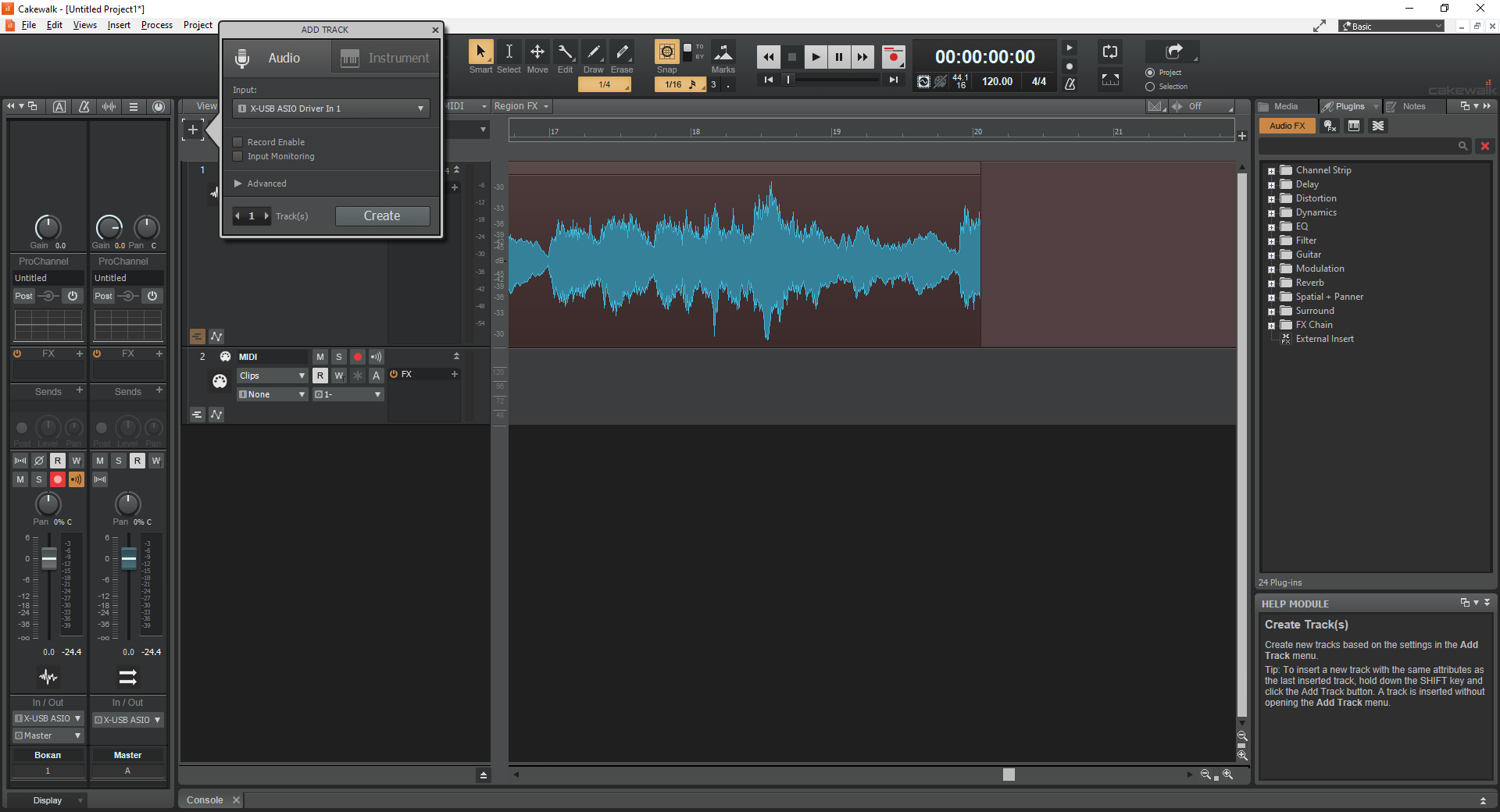
Task: Mute the MIDI track
Action: coord(320,357)
